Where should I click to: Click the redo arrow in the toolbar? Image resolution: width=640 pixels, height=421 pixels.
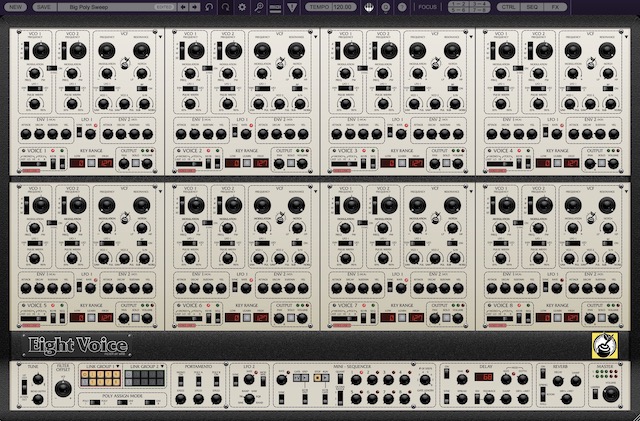point(226,7)
